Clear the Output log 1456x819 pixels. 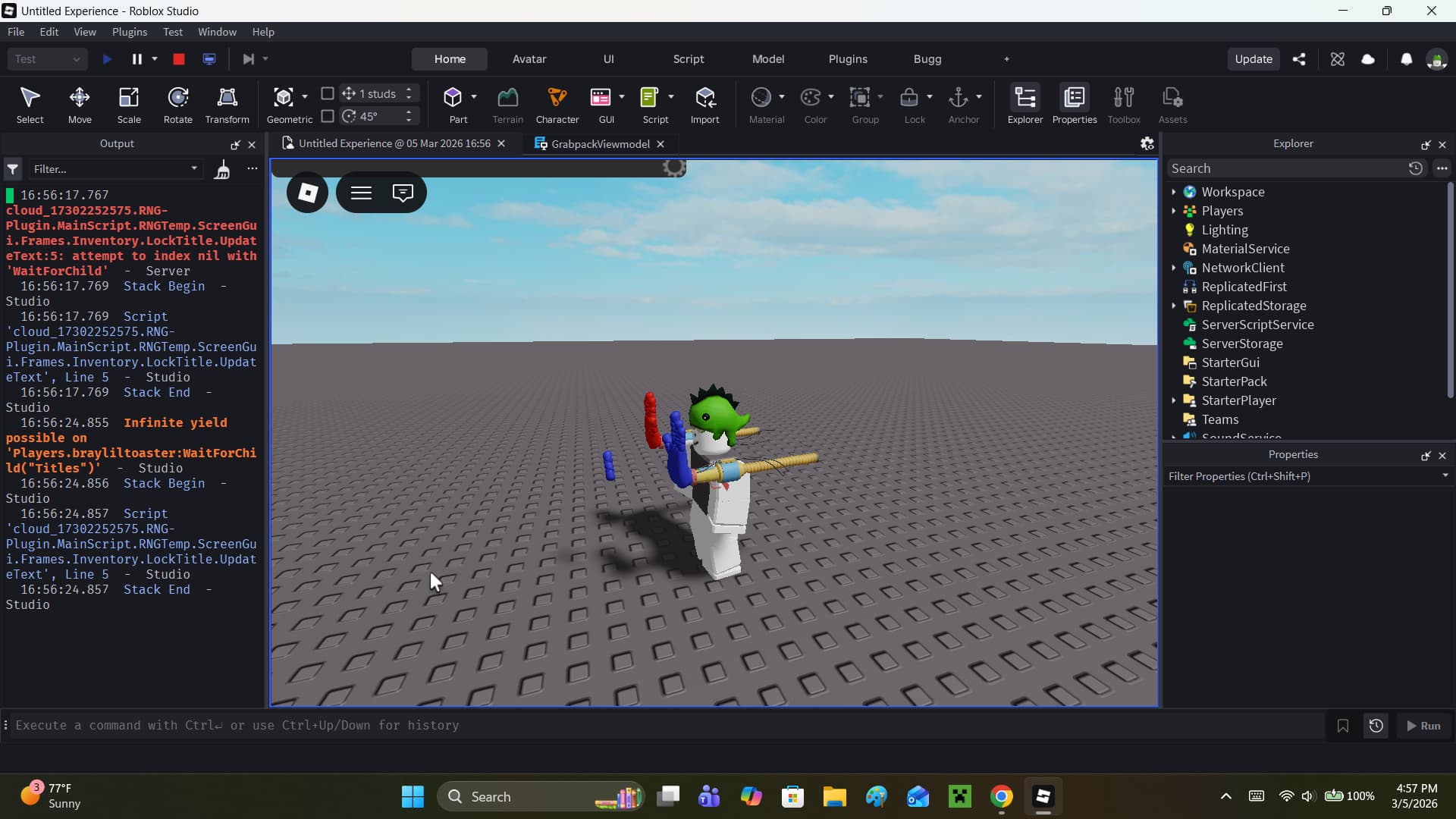222,169
